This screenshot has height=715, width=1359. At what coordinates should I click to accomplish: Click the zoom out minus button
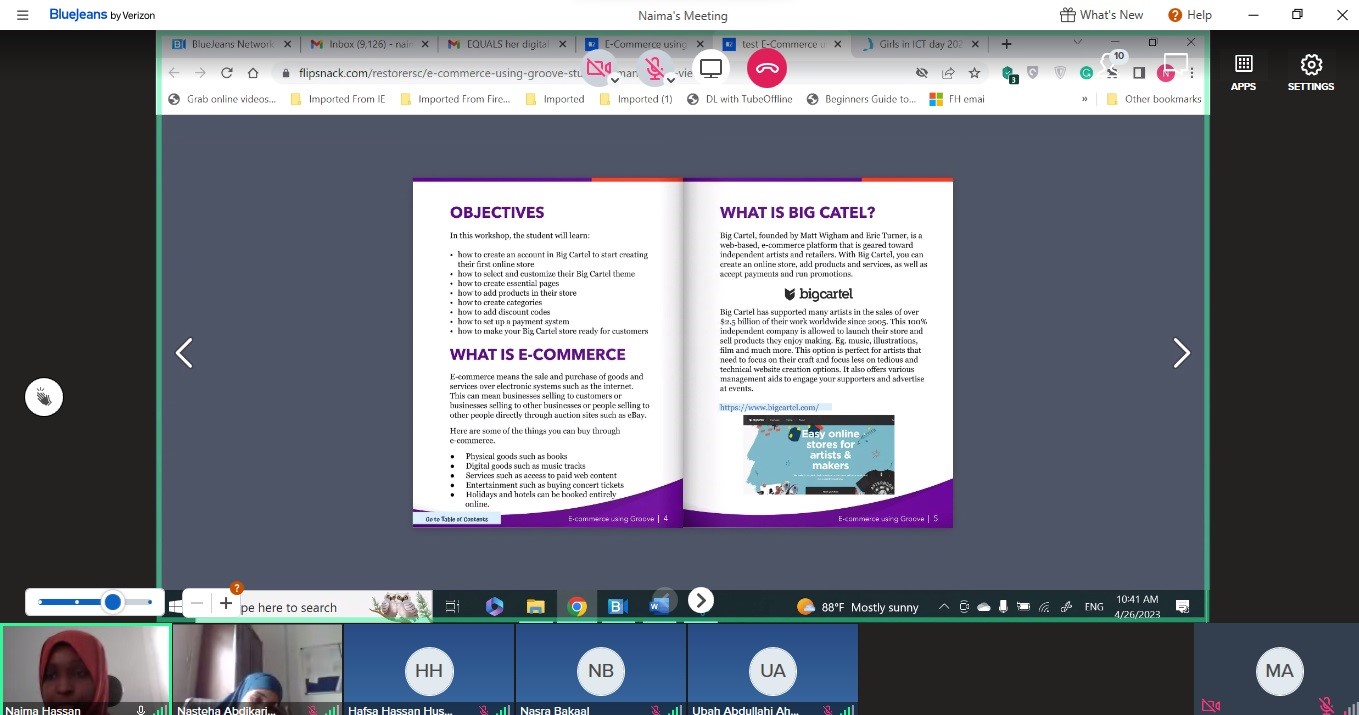[x=197, y=603]
